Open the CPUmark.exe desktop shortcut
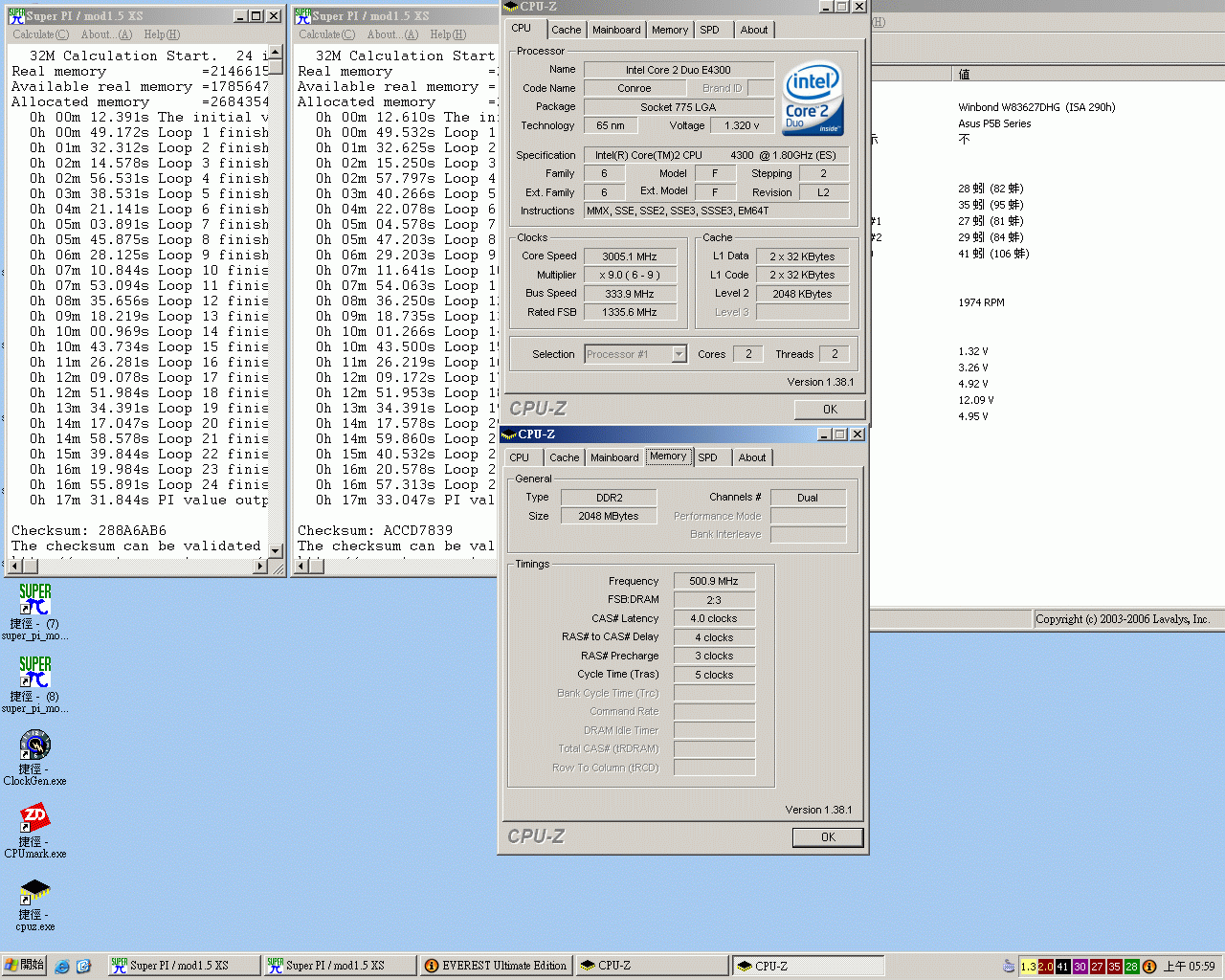The width and height of the screenshot is (1225, 980). click(x=35, y=830)
